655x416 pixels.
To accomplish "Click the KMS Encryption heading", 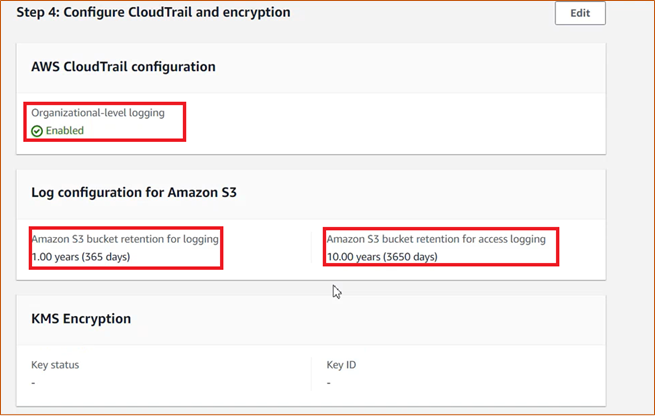I will pos(81,319).
